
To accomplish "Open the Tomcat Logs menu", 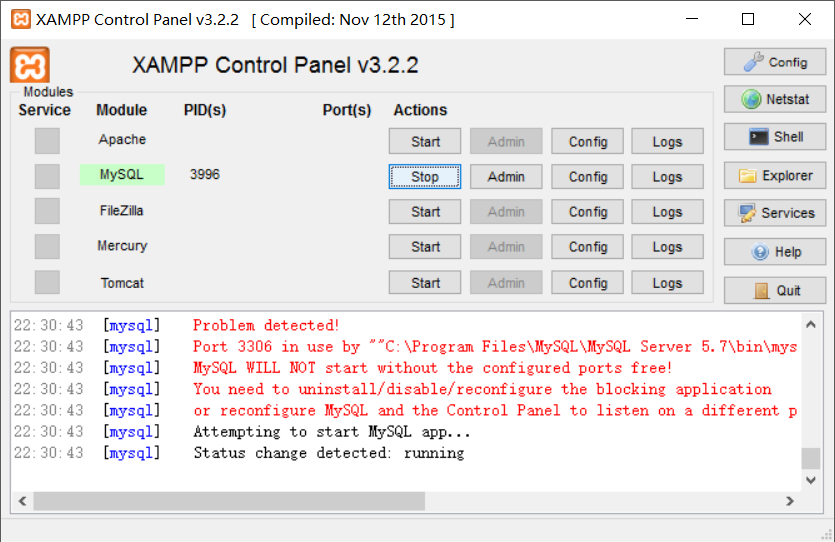I will pyautogui.click(x=667, y=283).
